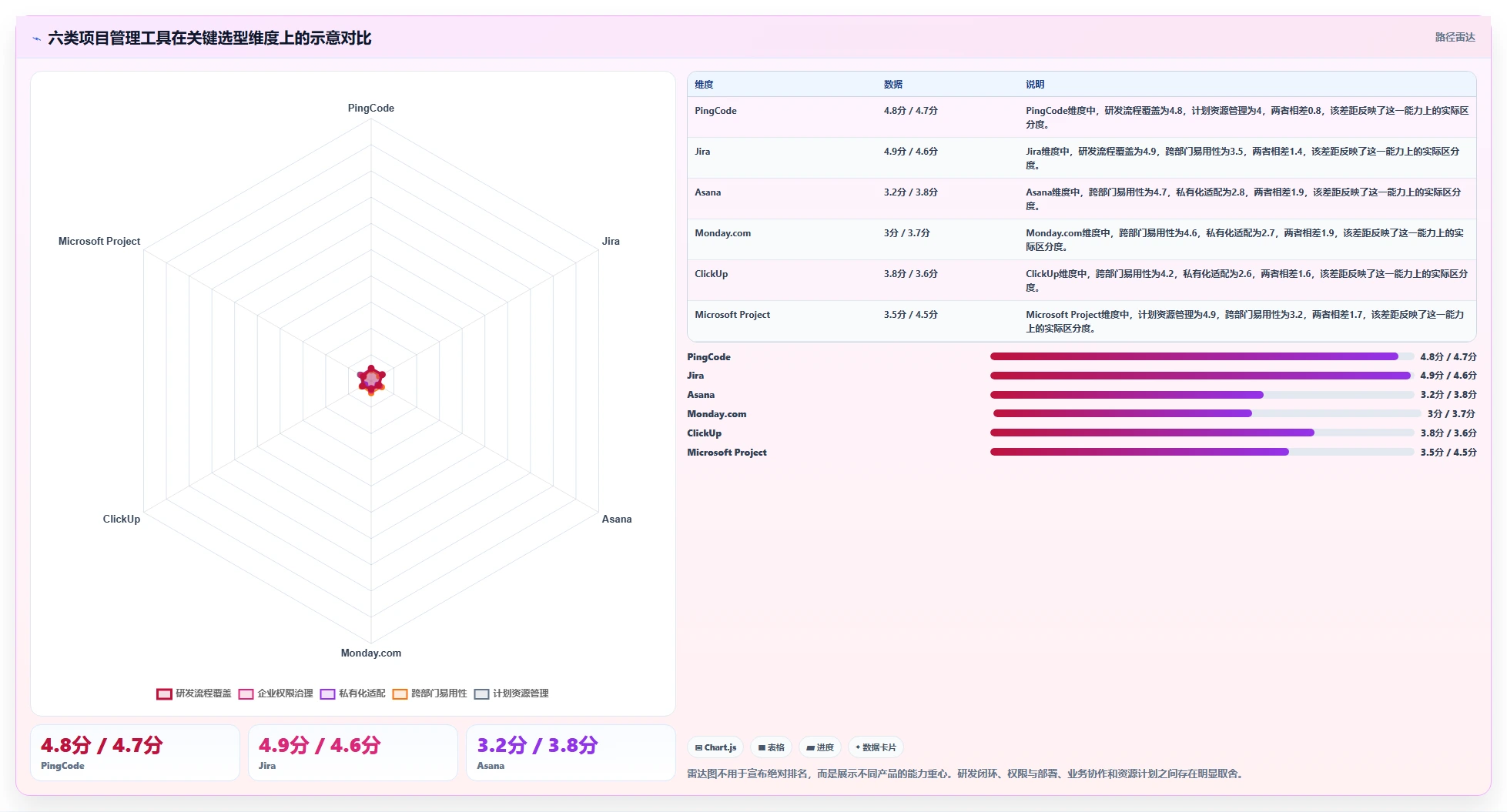The image size is (1507, 812).
Task: Click the 说明 column header
Action: (1035, 85)
